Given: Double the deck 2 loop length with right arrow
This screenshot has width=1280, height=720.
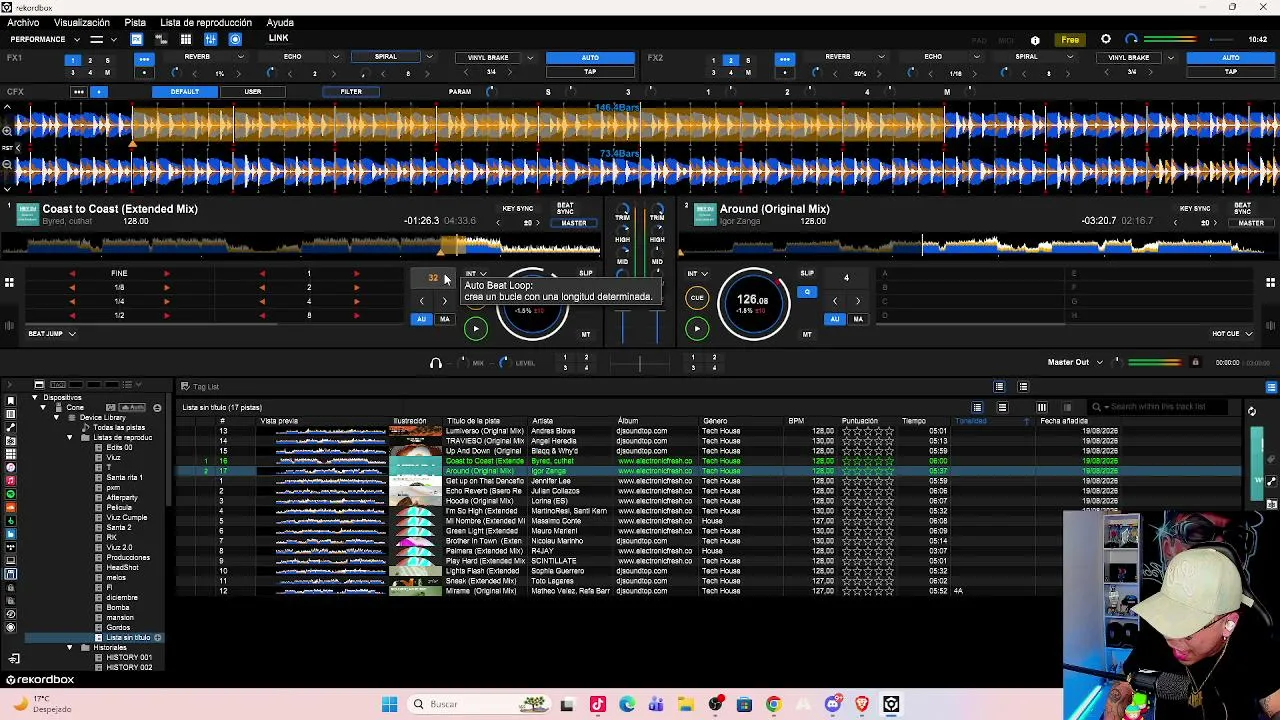Looking at the screenshot, I should (x=858, y=301).
